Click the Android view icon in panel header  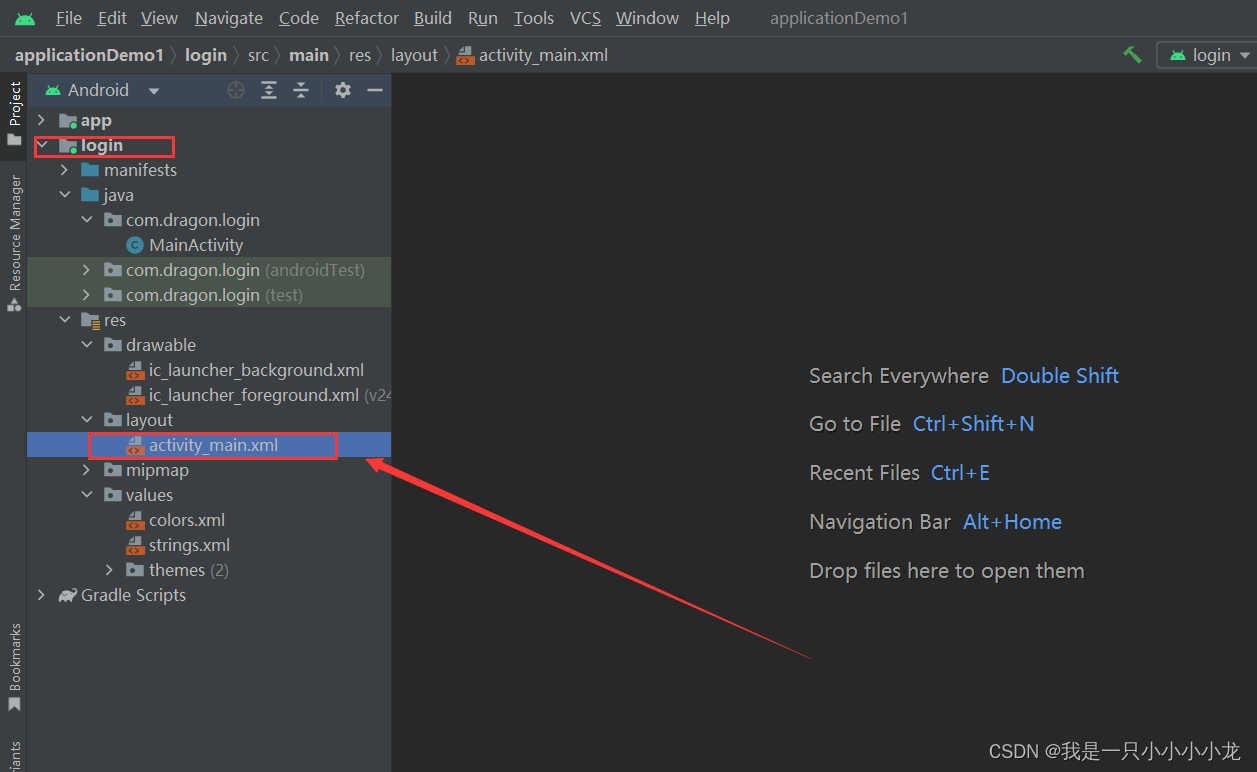coord(52,90)
